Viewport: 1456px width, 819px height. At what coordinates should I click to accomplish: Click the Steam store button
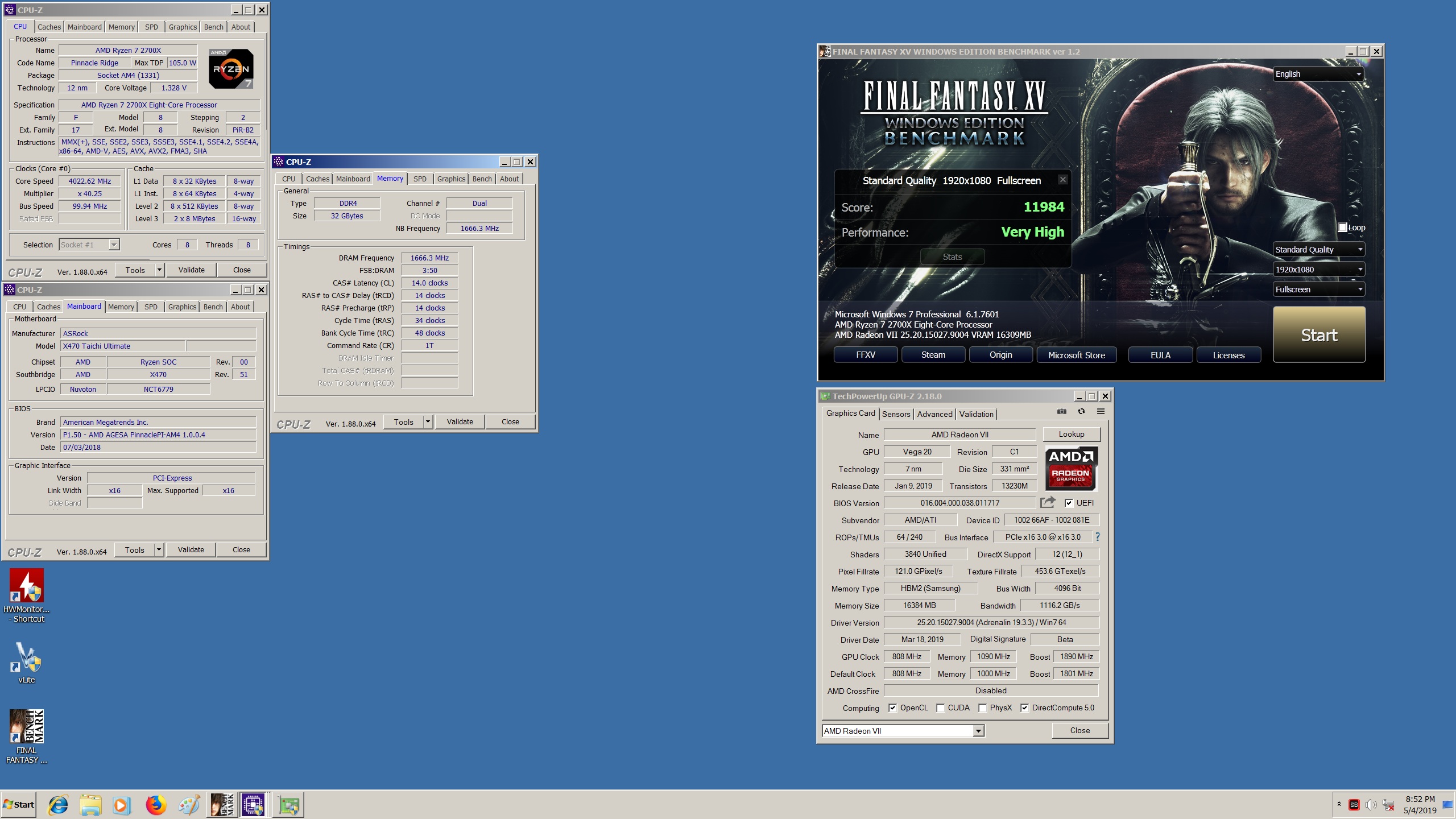click(x=933, y=355)
